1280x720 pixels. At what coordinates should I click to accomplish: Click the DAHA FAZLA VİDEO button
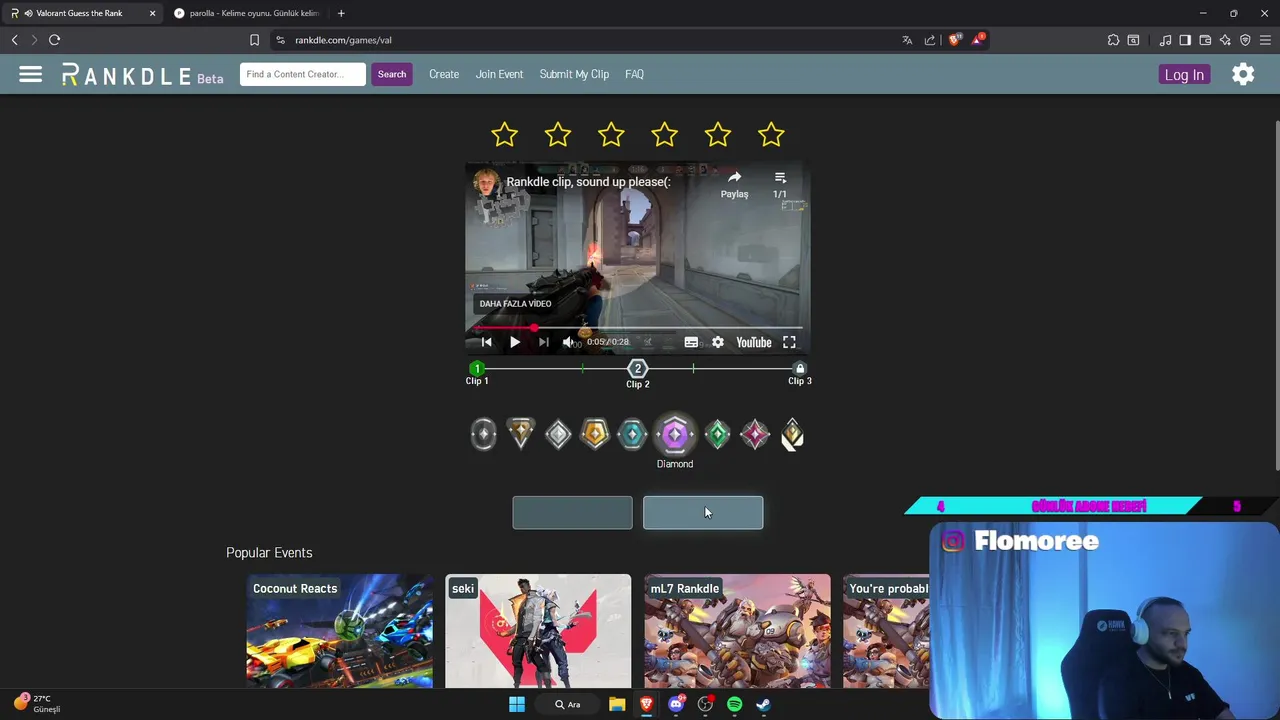515,304
